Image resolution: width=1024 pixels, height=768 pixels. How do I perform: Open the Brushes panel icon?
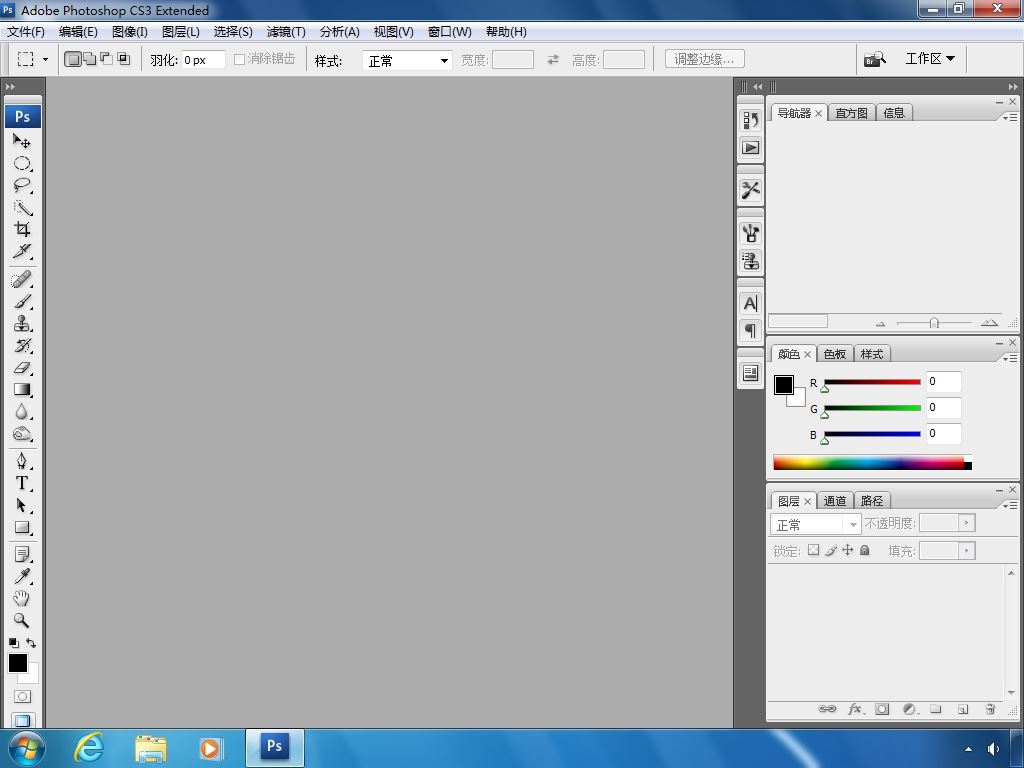[x=750, y=233]
